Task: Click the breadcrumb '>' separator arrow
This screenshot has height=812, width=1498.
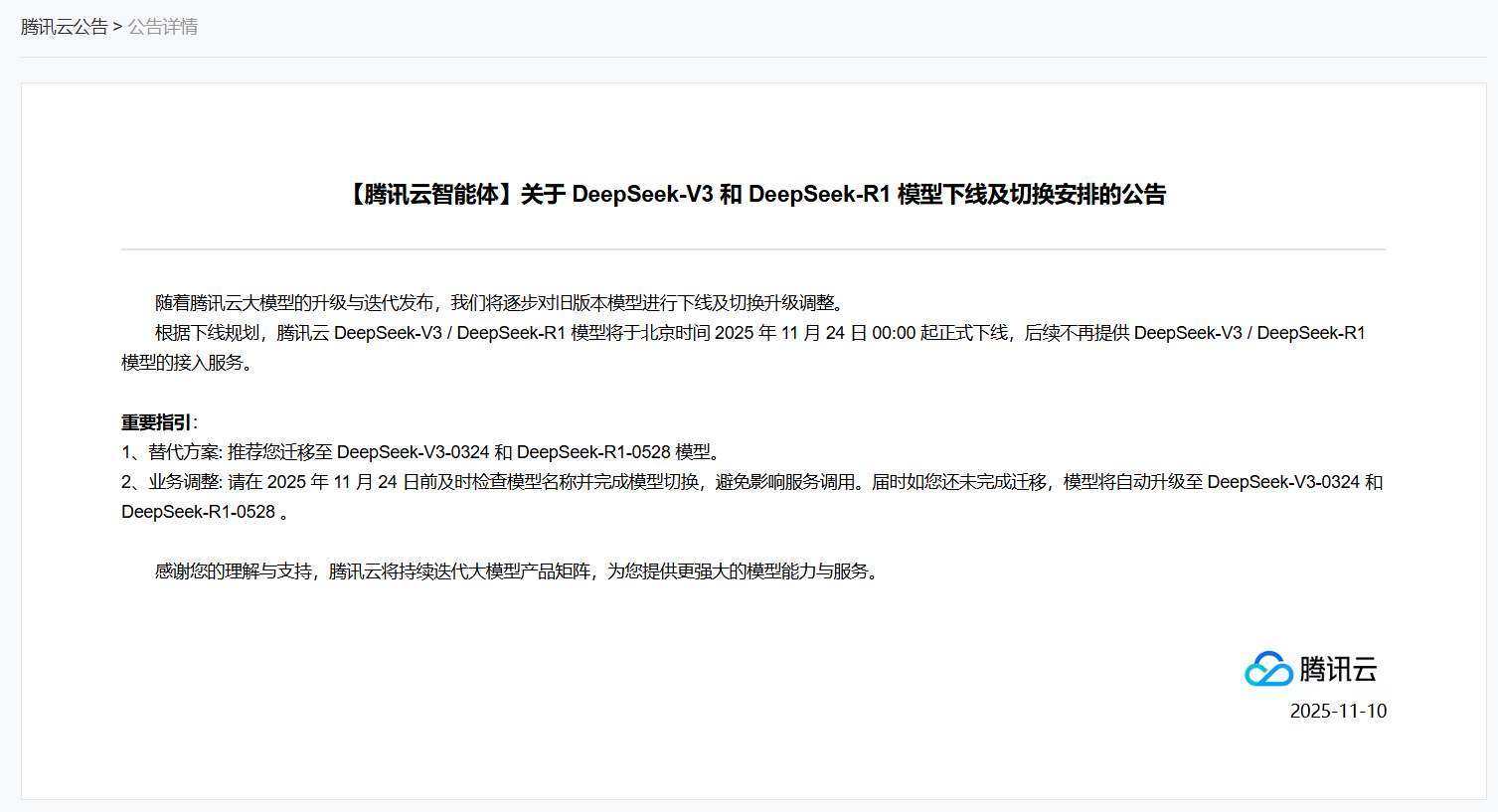Action: point(117,27)
